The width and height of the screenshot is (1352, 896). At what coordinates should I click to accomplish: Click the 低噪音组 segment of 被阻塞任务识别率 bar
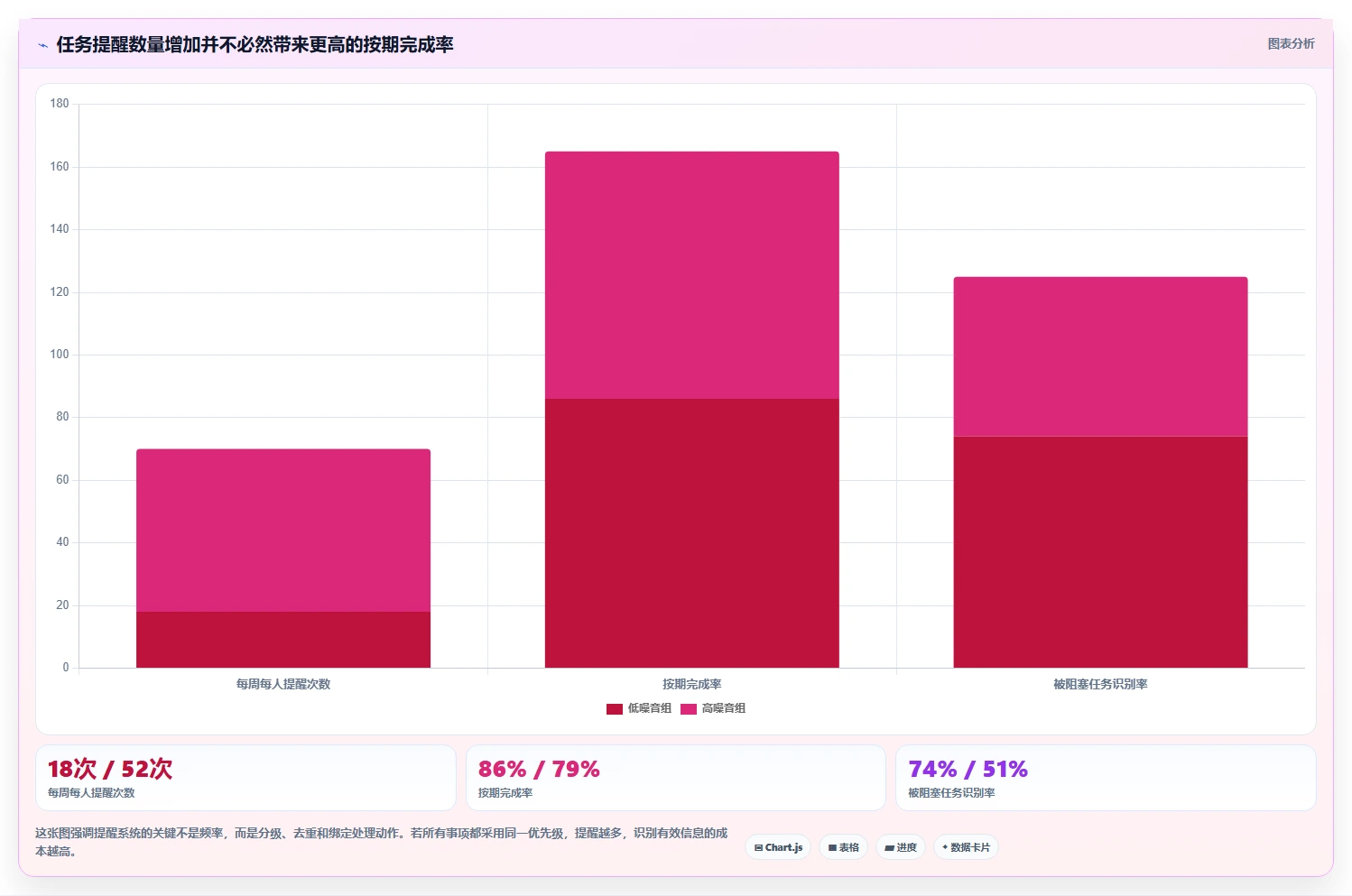[1101, 552]
